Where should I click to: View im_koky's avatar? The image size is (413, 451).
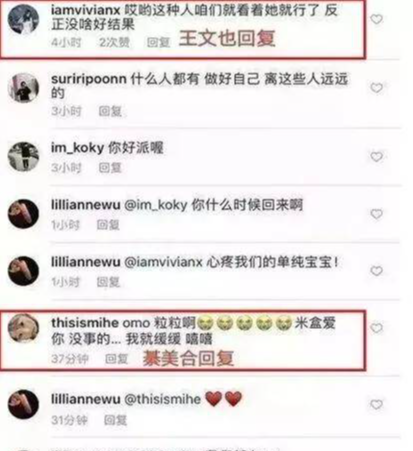click(23, 157)
